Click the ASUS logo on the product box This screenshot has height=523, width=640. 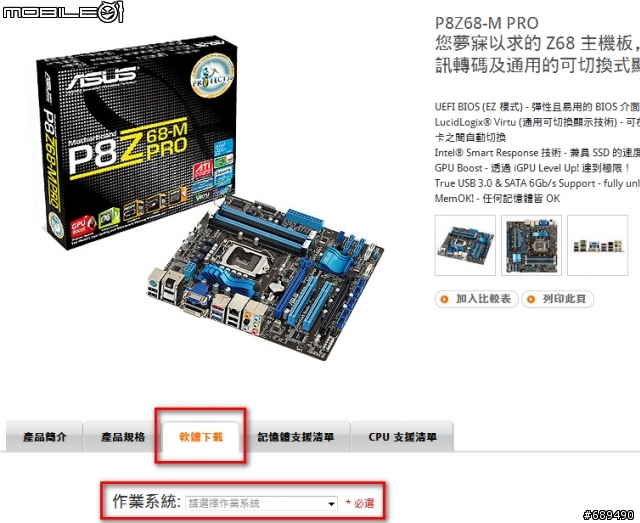tap(100, 78)
